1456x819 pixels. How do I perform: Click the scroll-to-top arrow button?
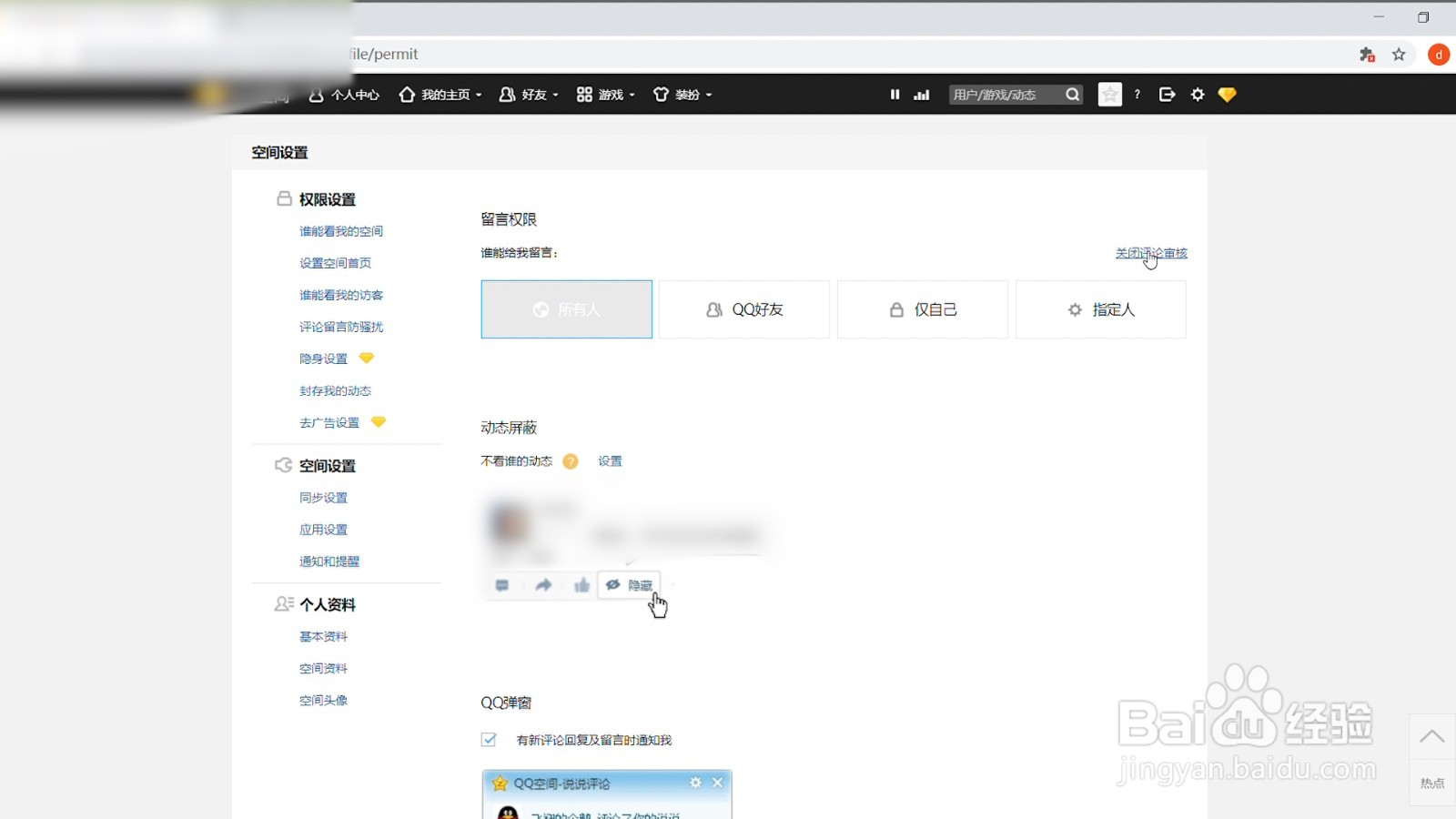[1431, 736]
